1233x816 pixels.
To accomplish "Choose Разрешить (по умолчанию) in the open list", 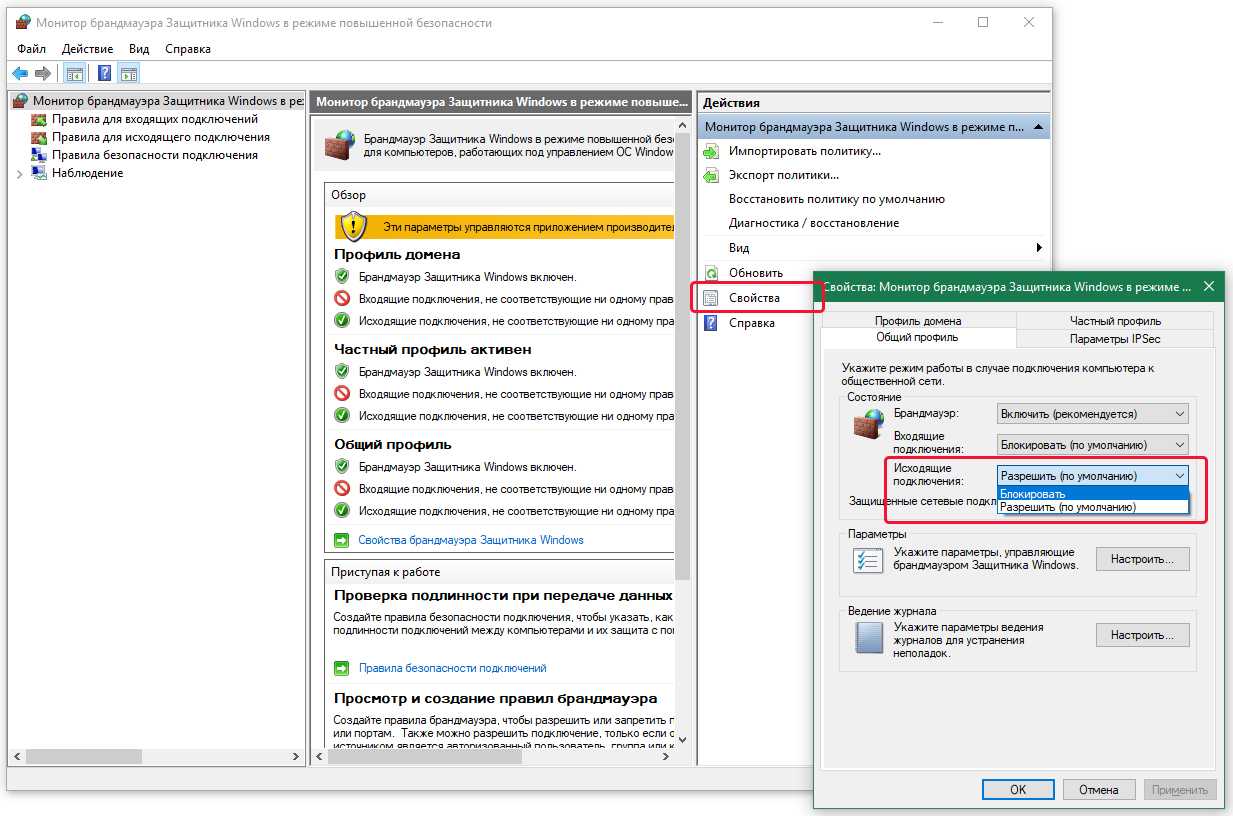I will coord(1093,507).
